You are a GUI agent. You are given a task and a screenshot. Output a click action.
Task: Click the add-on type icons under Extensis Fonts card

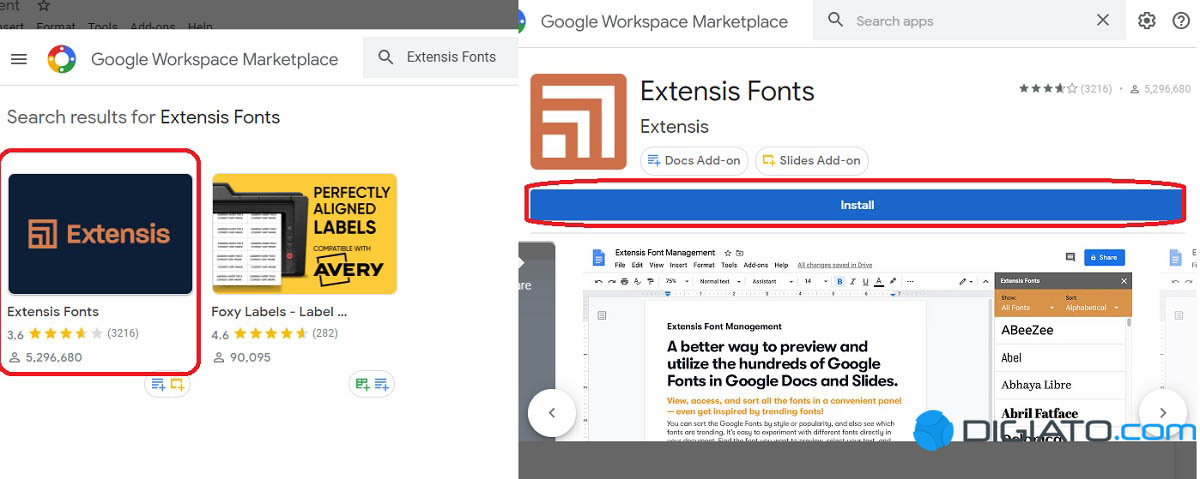pos(166,384)
